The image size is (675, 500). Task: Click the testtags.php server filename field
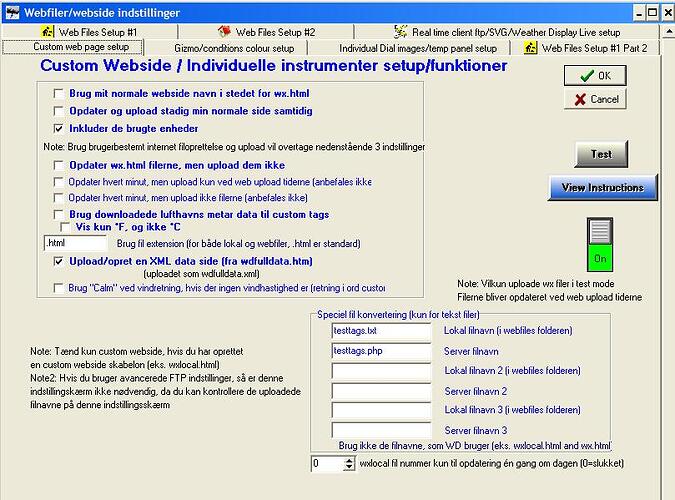coord(381,351)
